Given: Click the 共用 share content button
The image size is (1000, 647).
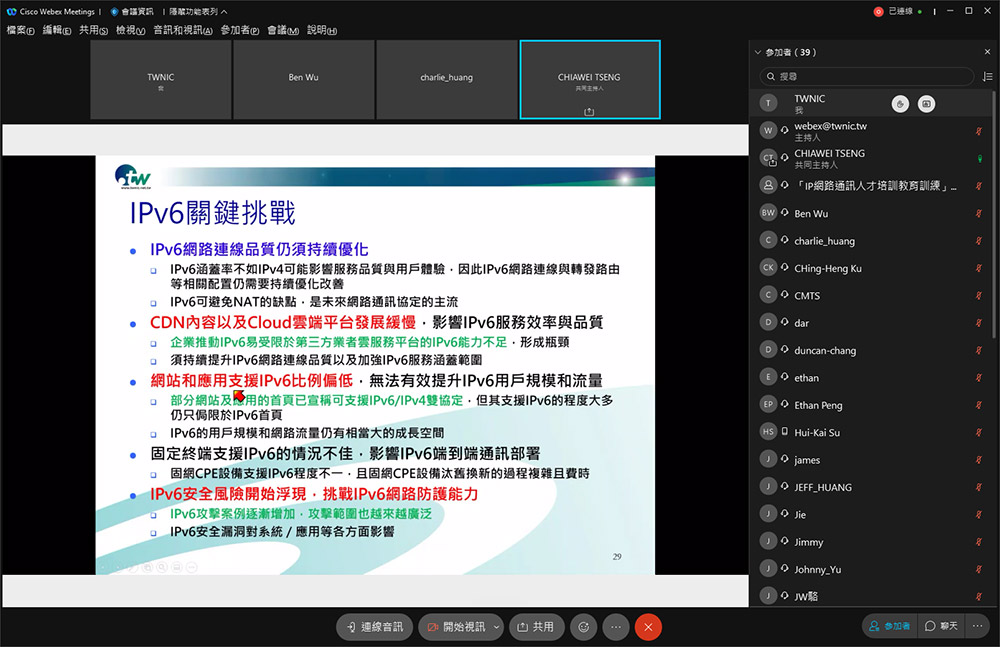Looking at the screenshot, I should [536, 626].
